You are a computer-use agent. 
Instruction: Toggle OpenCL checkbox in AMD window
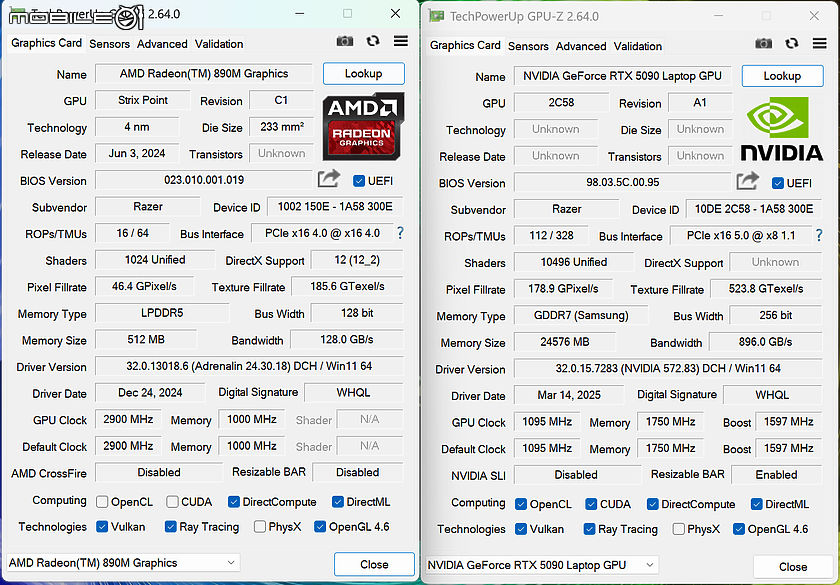click(x=102, y=502)
